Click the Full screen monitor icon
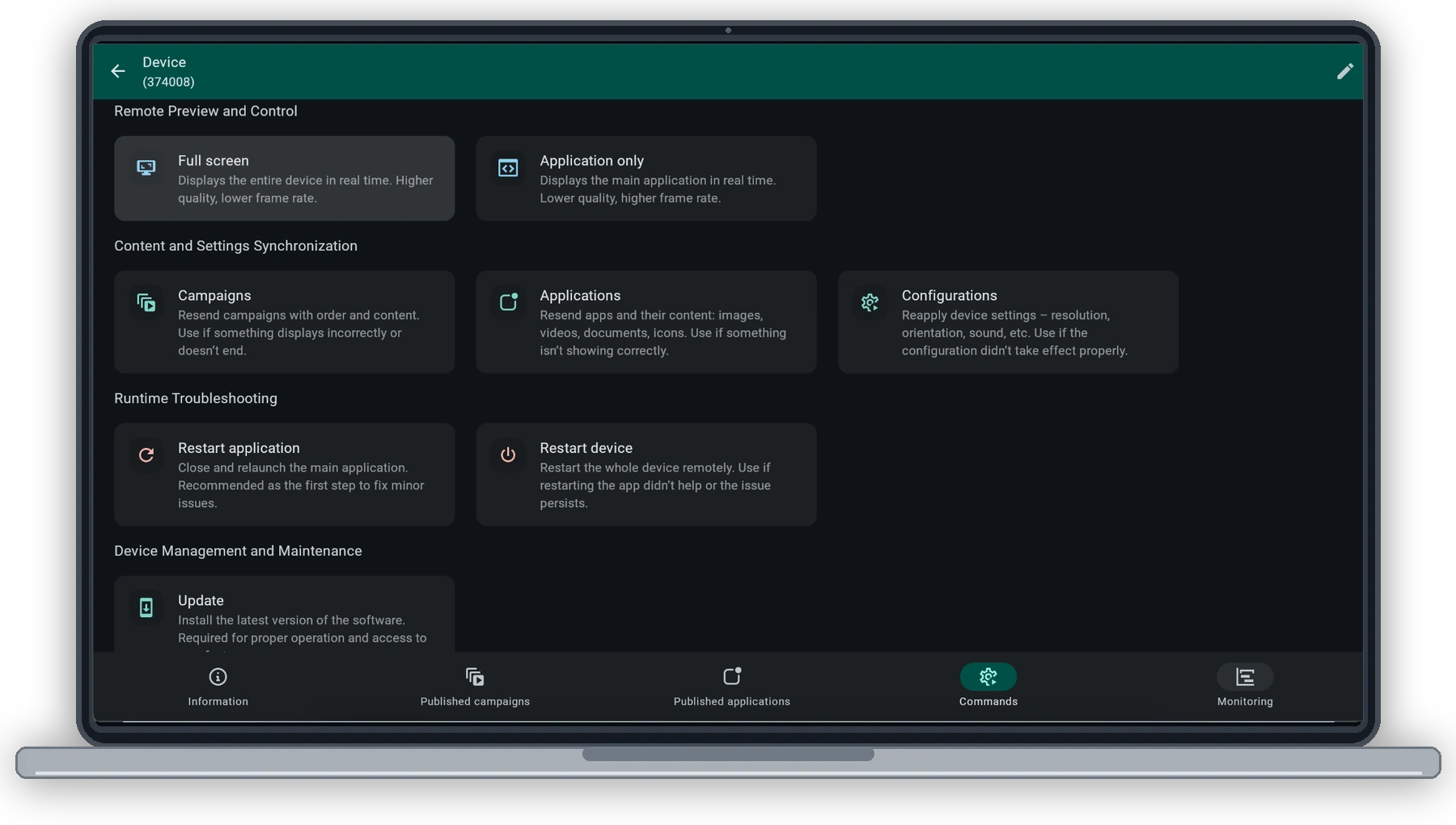This screenshot has height=825, width=1456. [x=146, y=167]
